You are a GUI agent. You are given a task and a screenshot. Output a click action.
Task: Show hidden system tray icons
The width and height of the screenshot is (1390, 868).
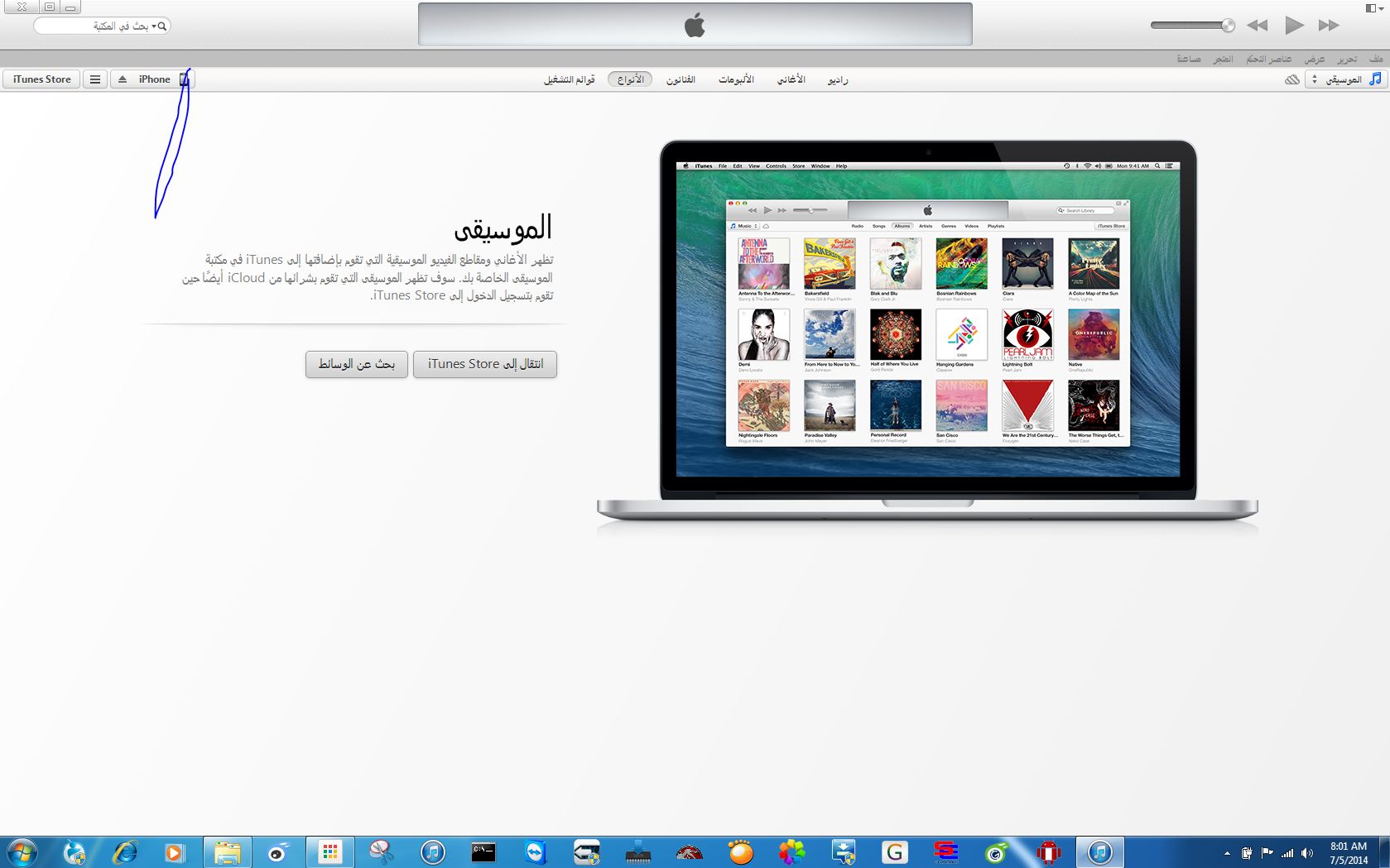1227,853
